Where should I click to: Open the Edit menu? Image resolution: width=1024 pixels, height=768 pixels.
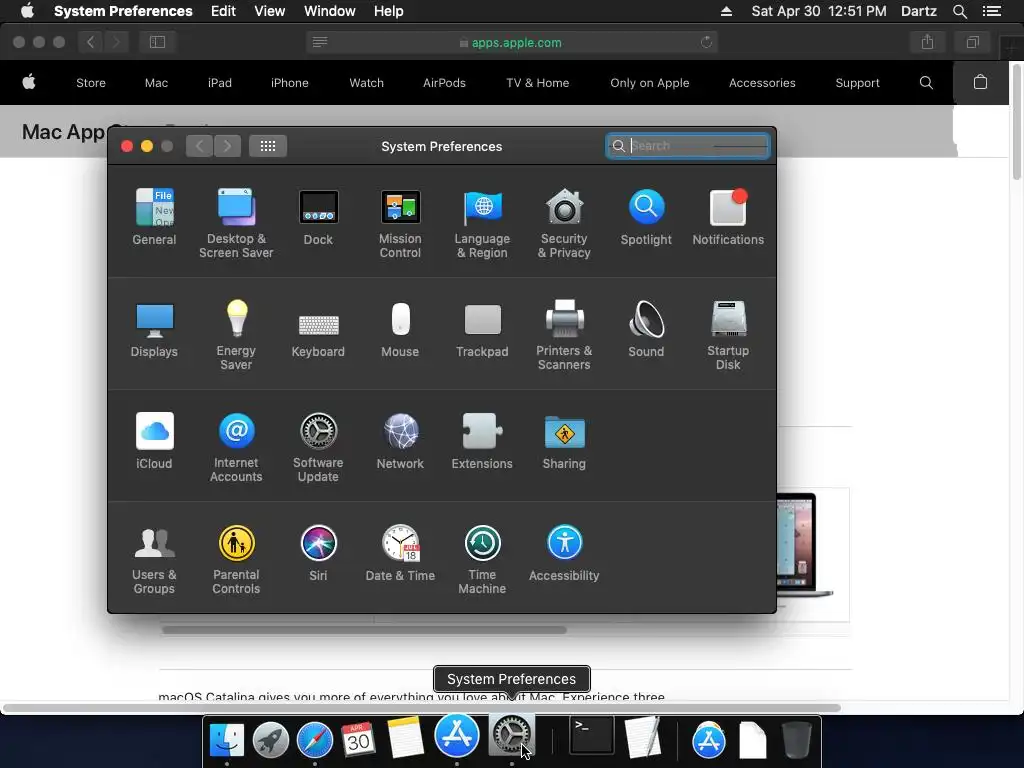[x=223, y=11]
